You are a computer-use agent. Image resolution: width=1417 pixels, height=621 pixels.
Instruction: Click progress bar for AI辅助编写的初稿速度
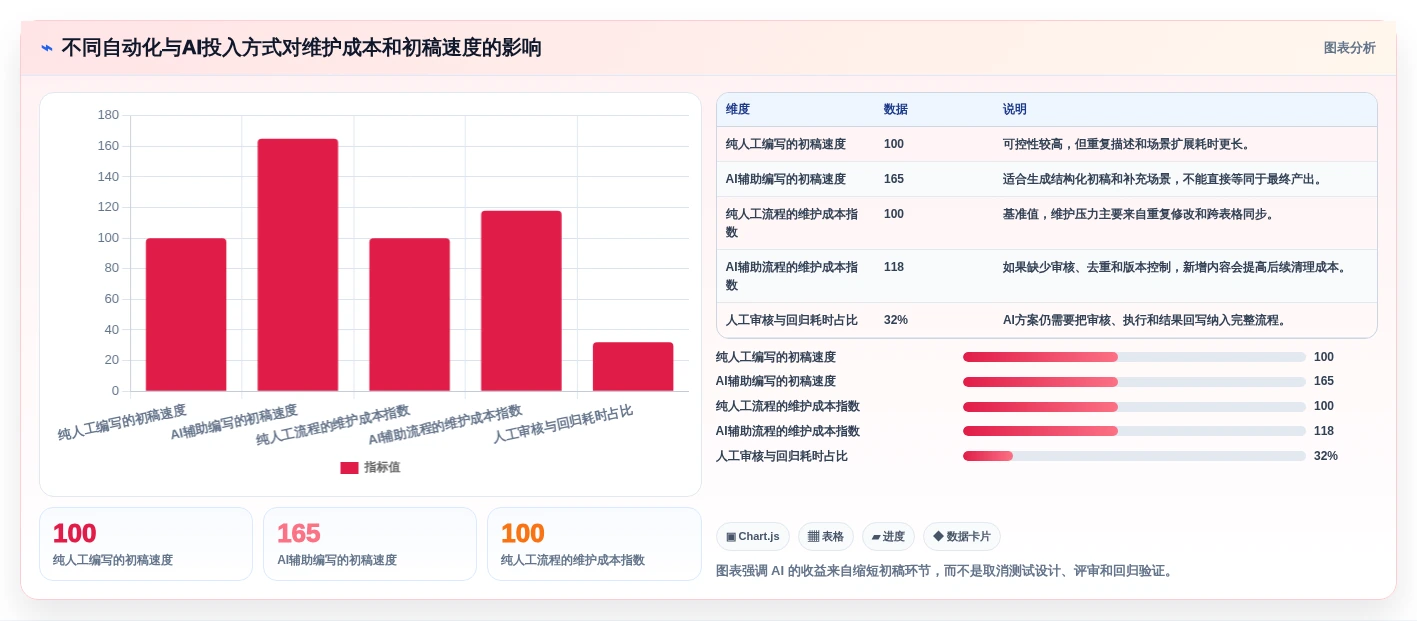(1134, 381)
